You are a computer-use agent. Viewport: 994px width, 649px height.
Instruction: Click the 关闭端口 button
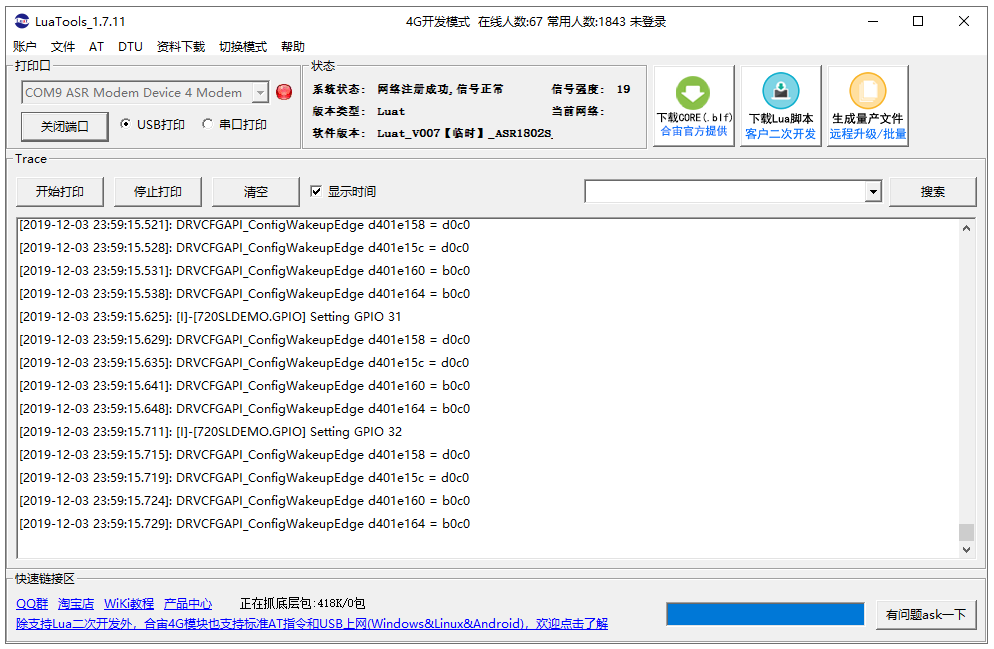tap(65, 126)
